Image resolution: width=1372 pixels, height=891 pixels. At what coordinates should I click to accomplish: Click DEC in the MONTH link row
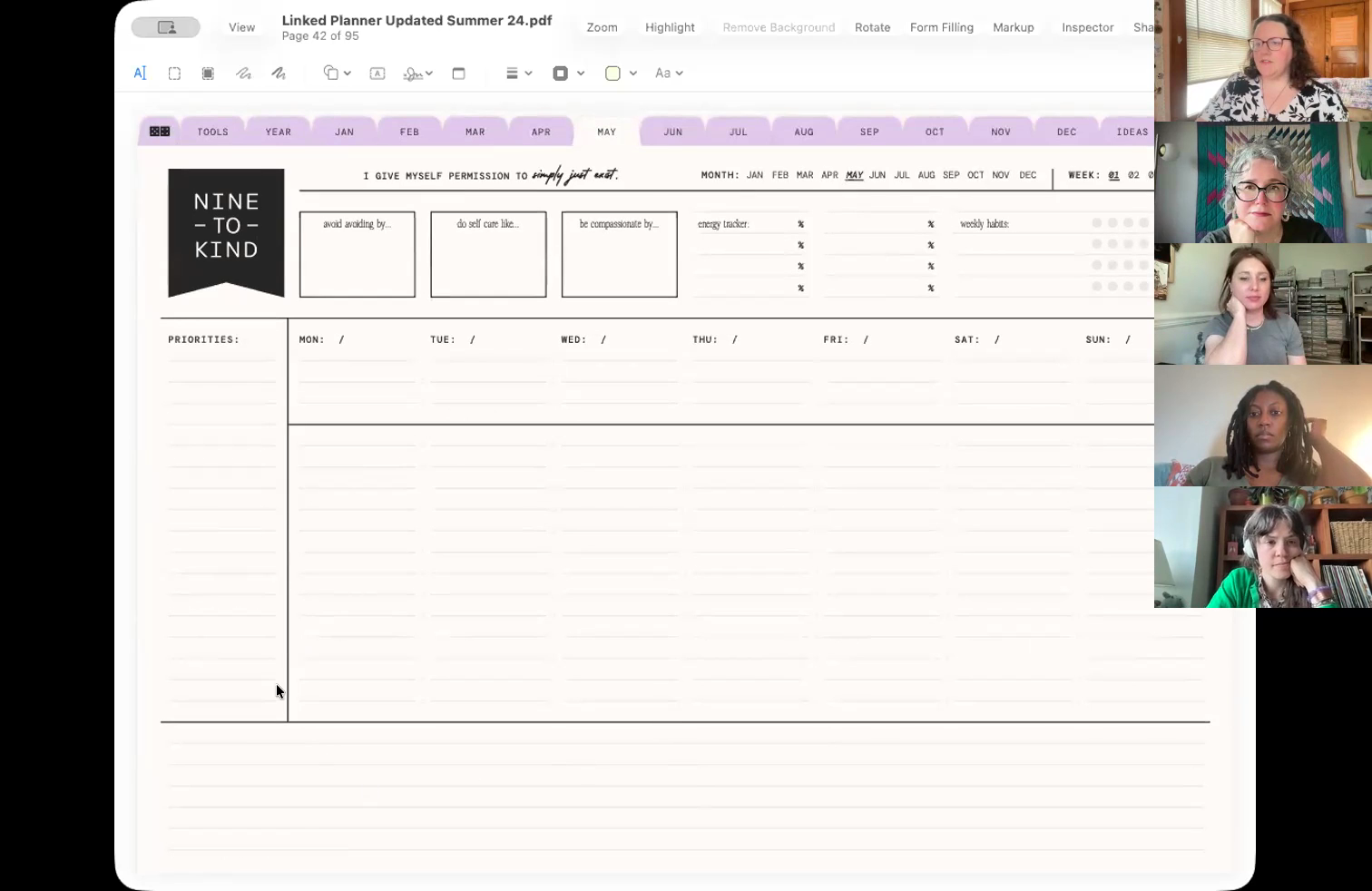coord(1027,175)
